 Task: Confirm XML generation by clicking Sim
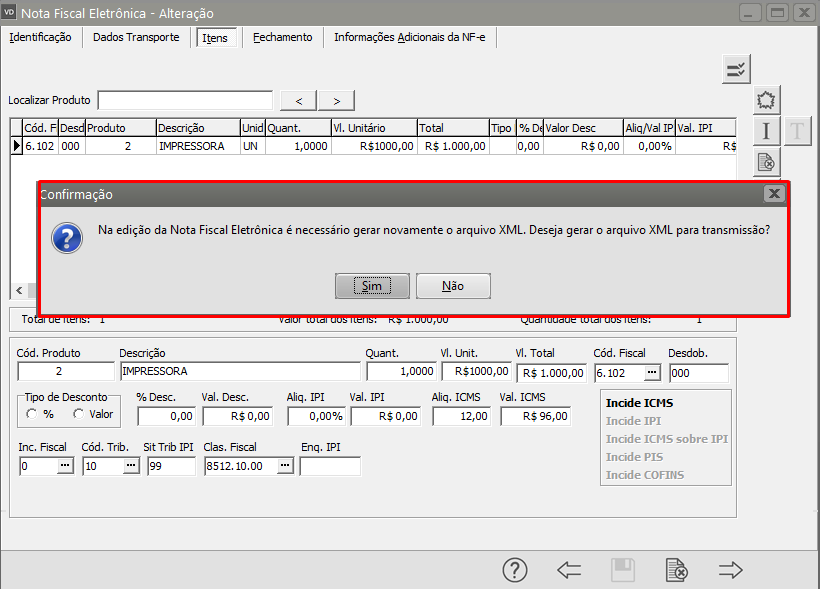coord(372,286)
